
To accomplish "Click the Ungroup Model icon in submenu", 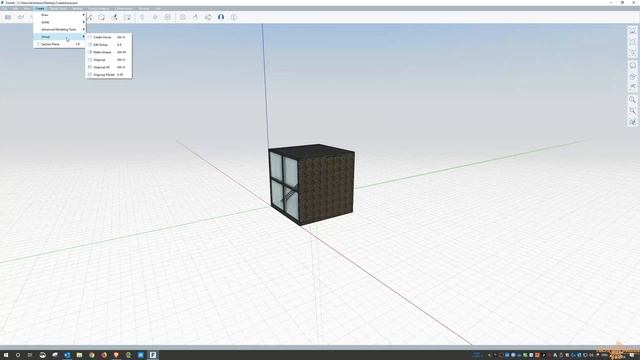I will pos(90,75).
